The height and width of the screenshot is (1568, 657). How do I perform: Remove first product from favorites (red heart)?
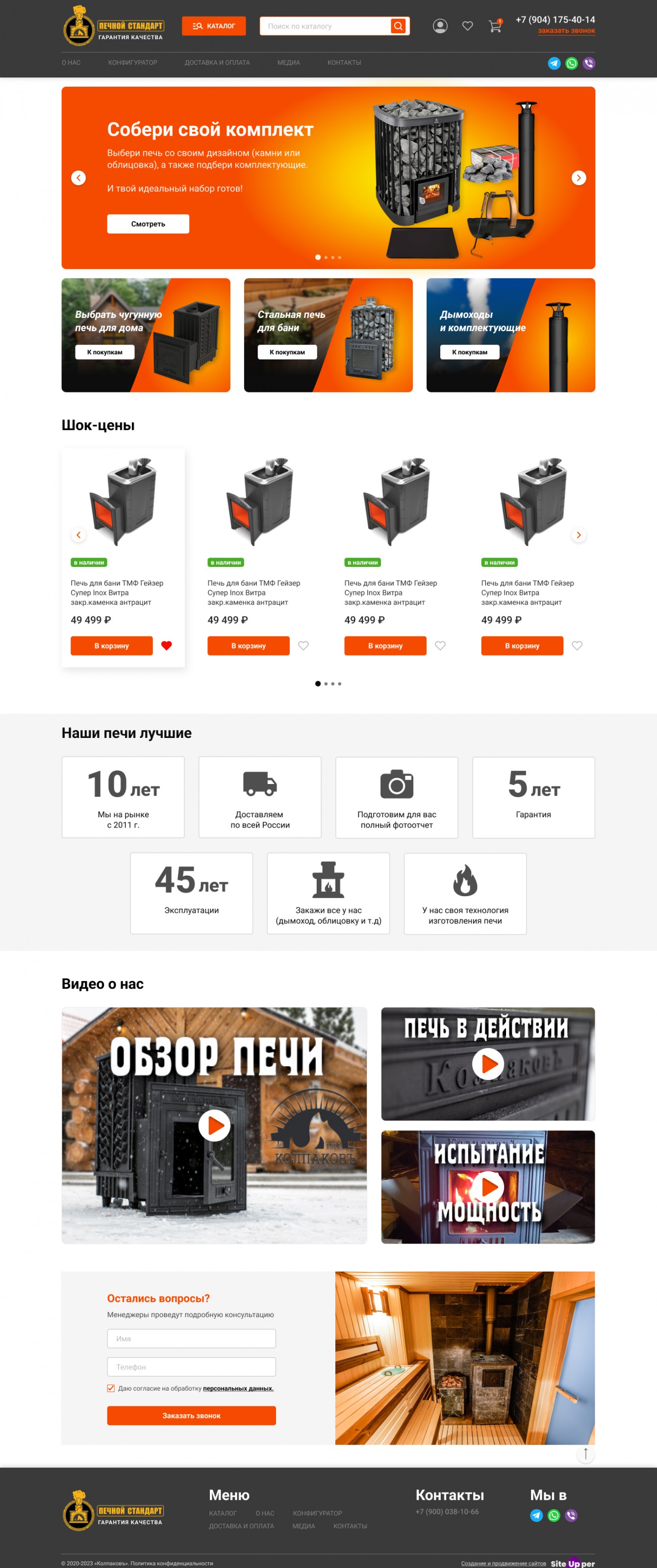coord(166,646)
